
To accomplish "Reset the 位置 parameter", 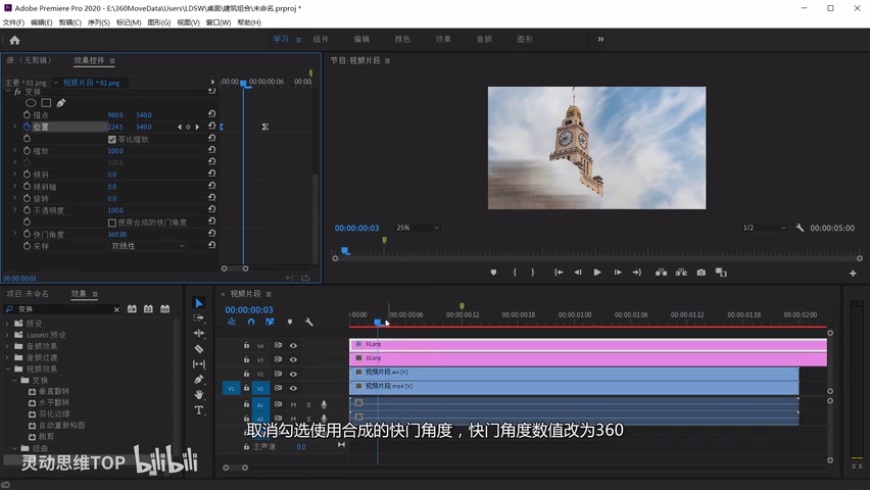I will point(212,126).
